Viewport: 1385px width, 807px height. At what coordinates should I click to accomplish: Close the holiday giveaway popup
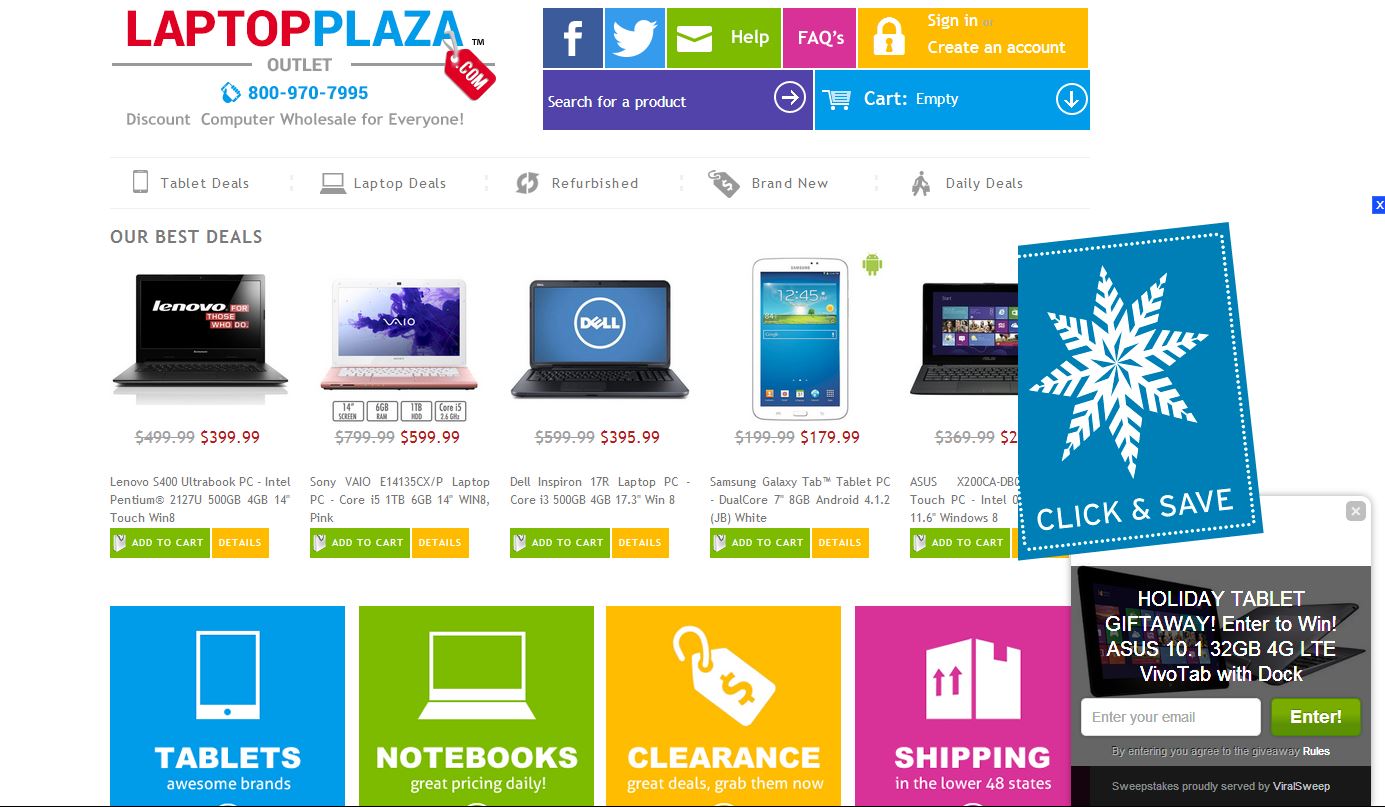click(x=1355, y=511)
